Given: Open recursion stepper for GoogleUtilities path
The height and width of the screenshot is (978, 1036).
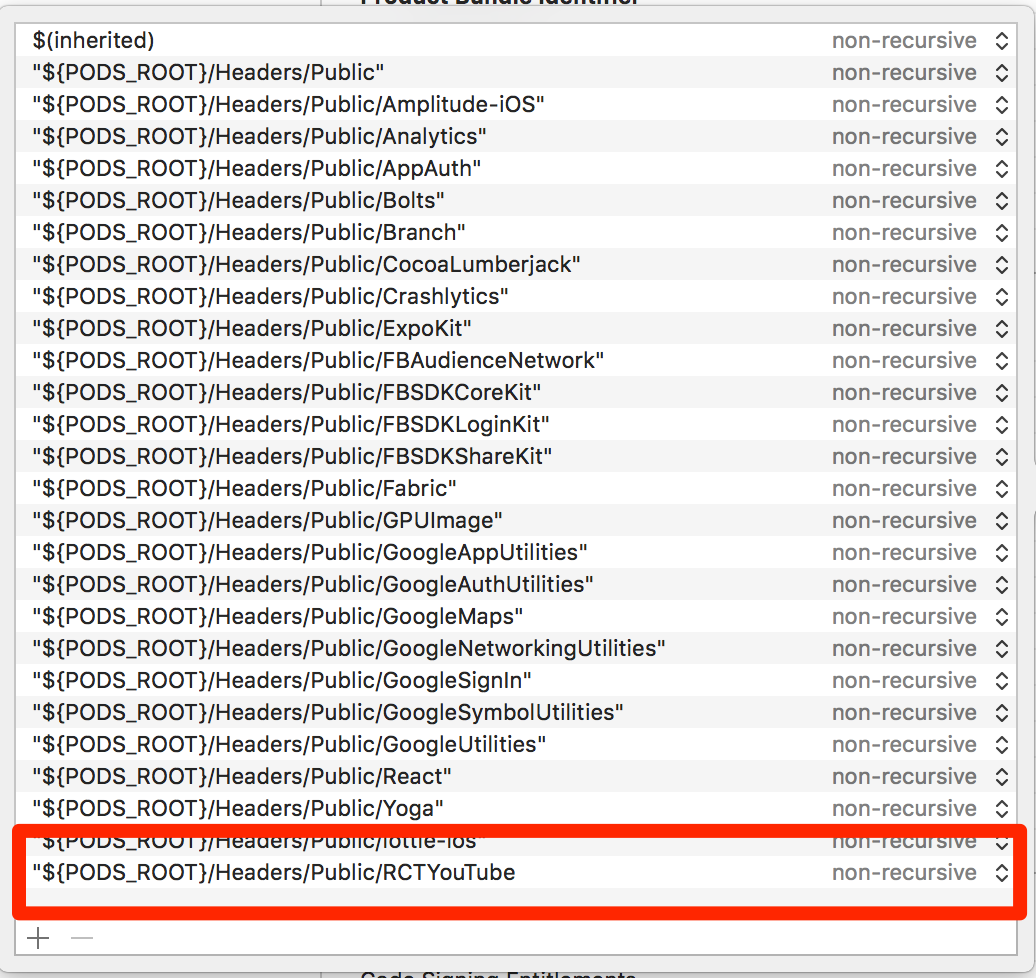Looking at the screenshot, I should [1002, 745].
